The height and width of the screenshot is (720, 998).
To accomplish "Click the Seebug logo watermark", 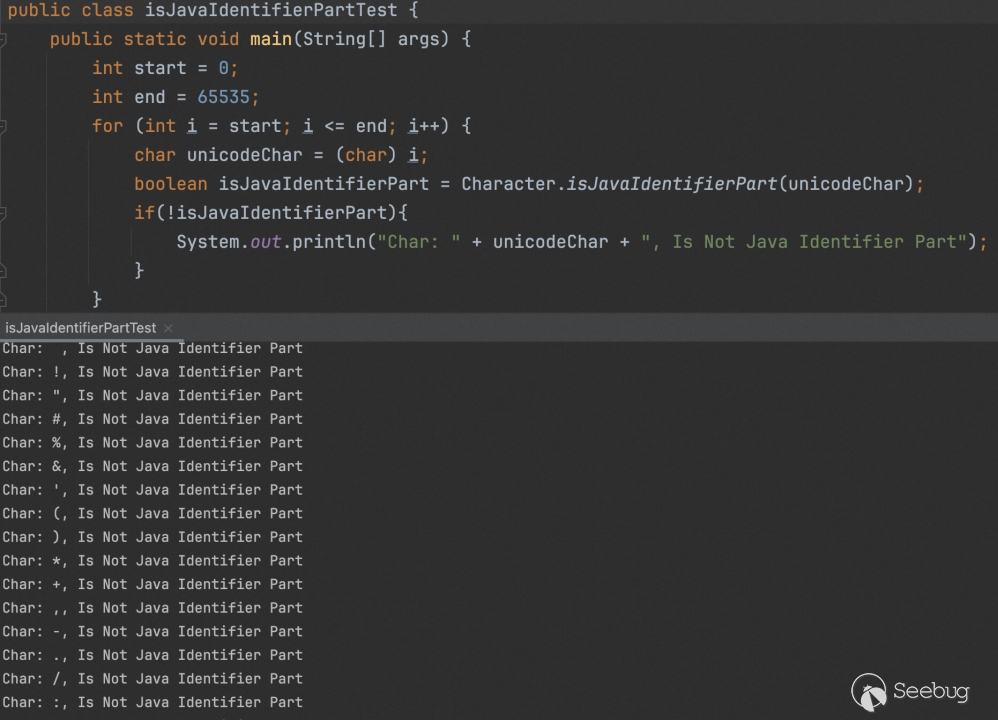I will (909, 691).
